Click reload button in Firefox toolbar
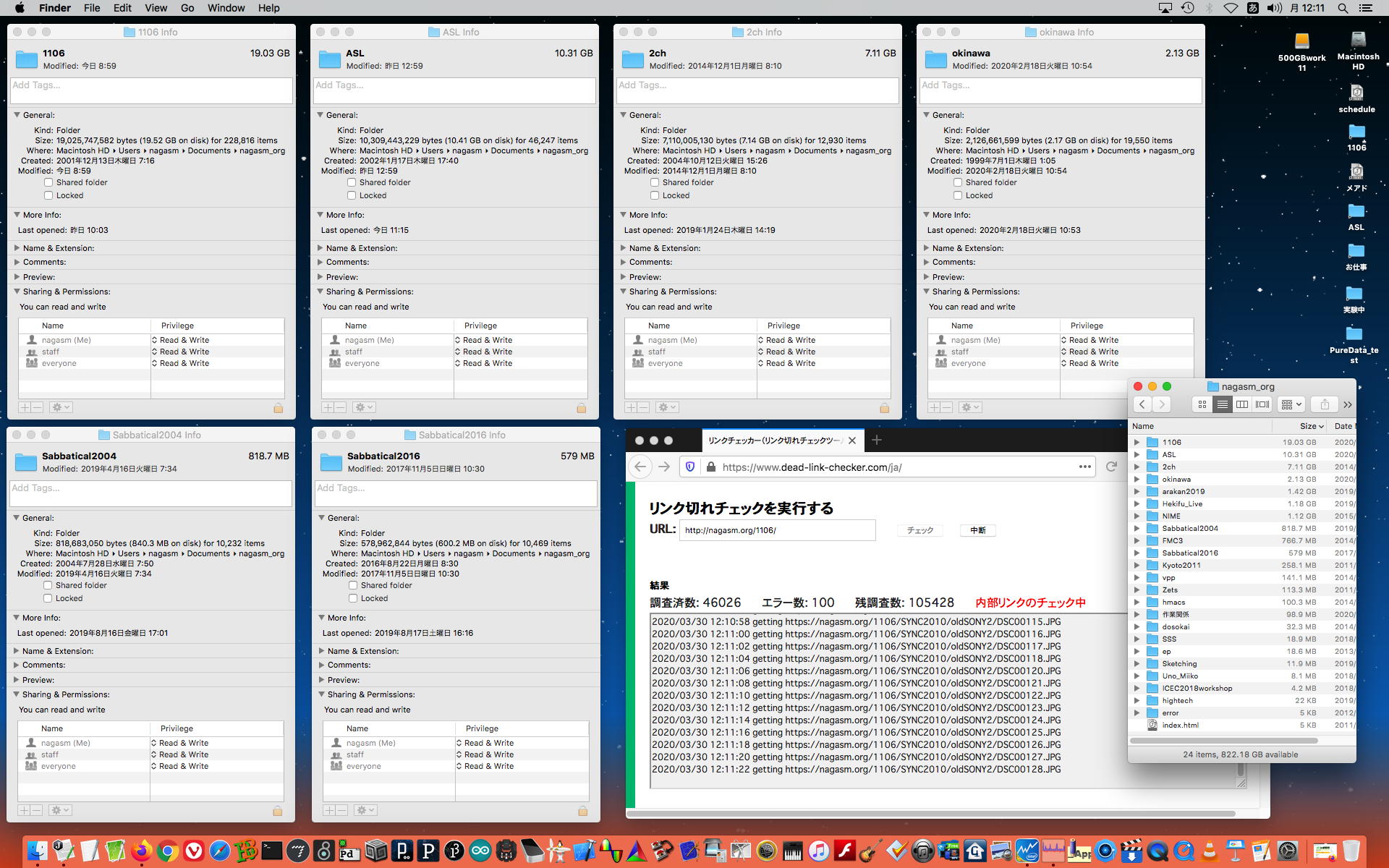This screenshot has height=868, width=1389. point(1112,467)
